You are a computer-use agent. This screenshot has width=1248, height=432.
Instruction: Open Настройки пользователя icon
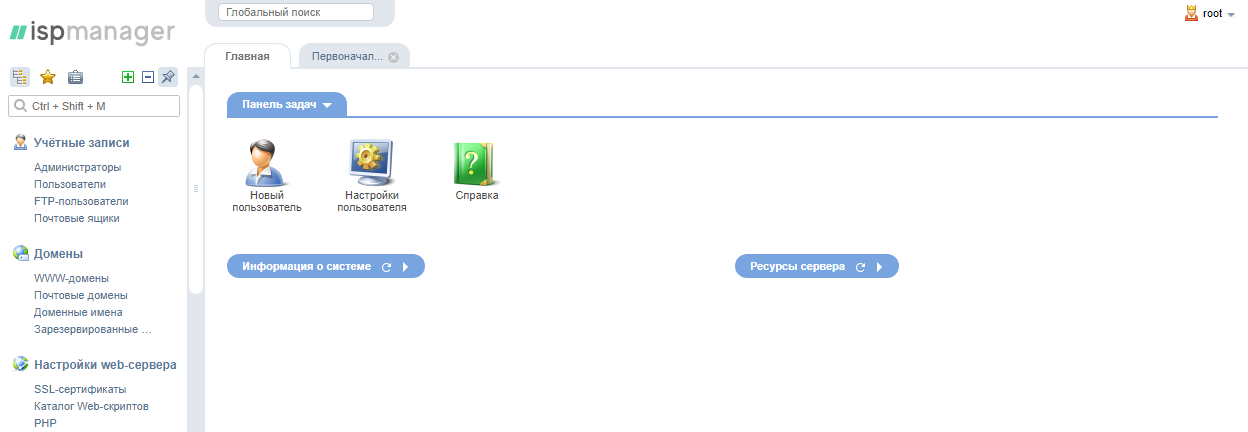[x=372, y=176]
